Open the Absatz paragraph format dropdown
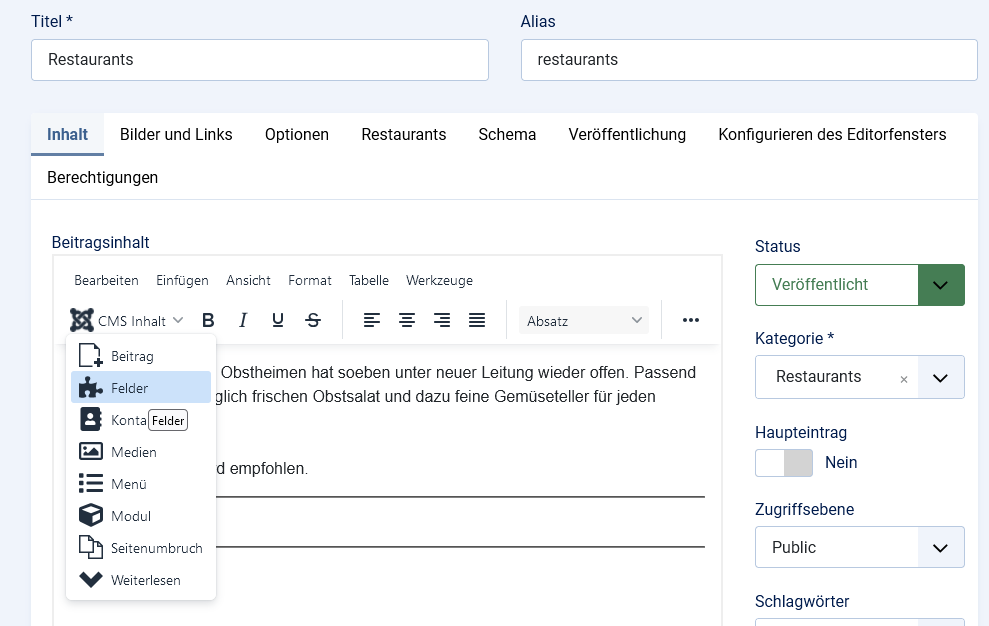Image resolution: width=989 pixels, height=626 pixels. (584, 321)
